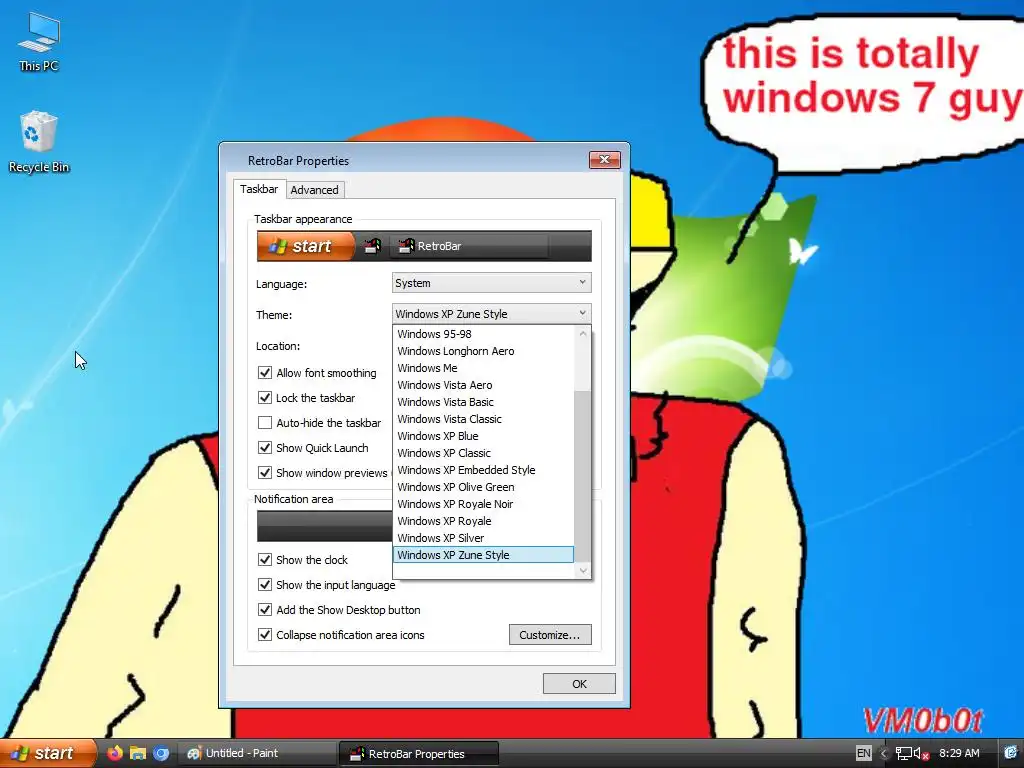This screenshot has width=1024, height=768.
Task: Toggle Show Quick Launch checkbox
Action: click(x=264, y=448)
